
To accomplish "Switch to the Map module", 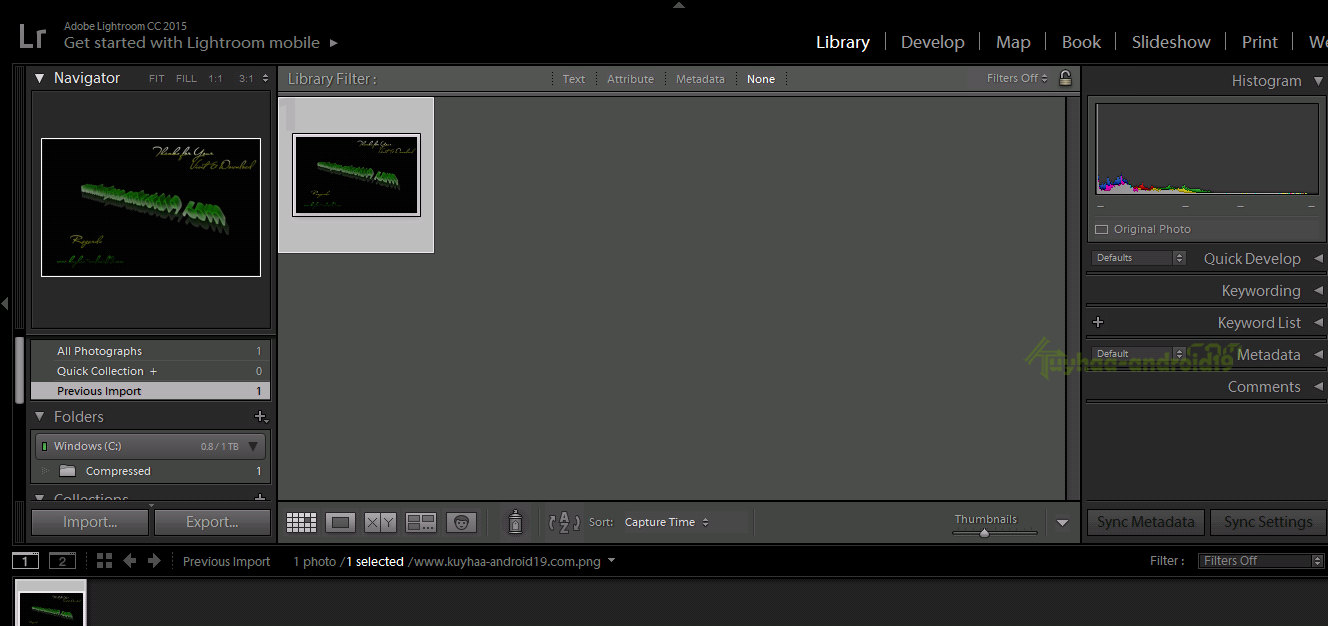I will tap(1013, 42).
